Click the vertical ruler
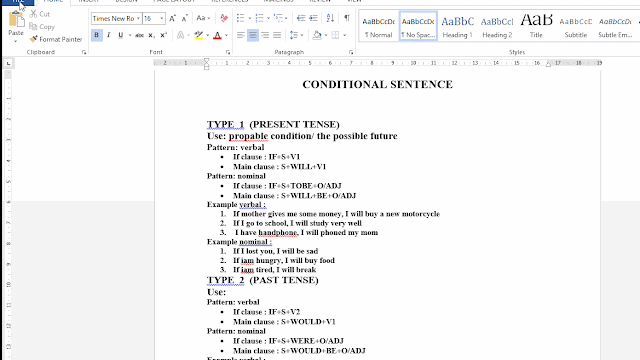 click(x=8, y=214)
